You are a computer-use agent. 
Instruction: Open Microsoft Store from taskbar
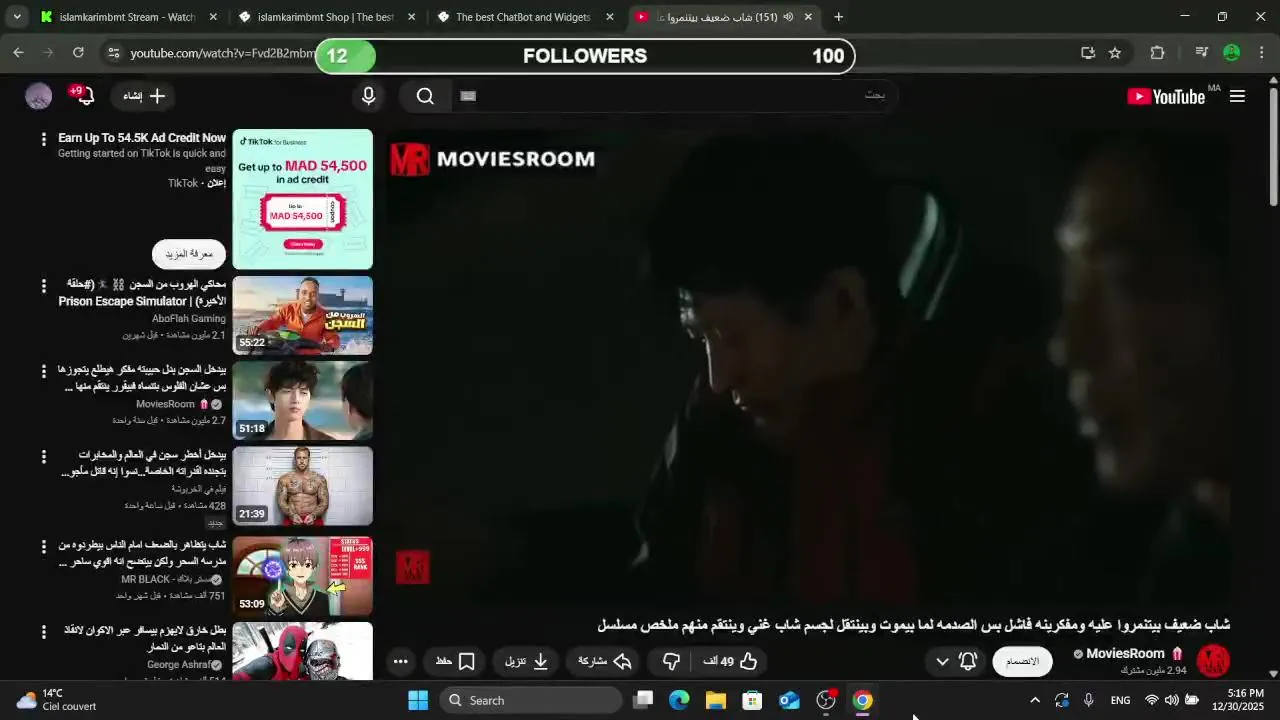coord(752,700)
